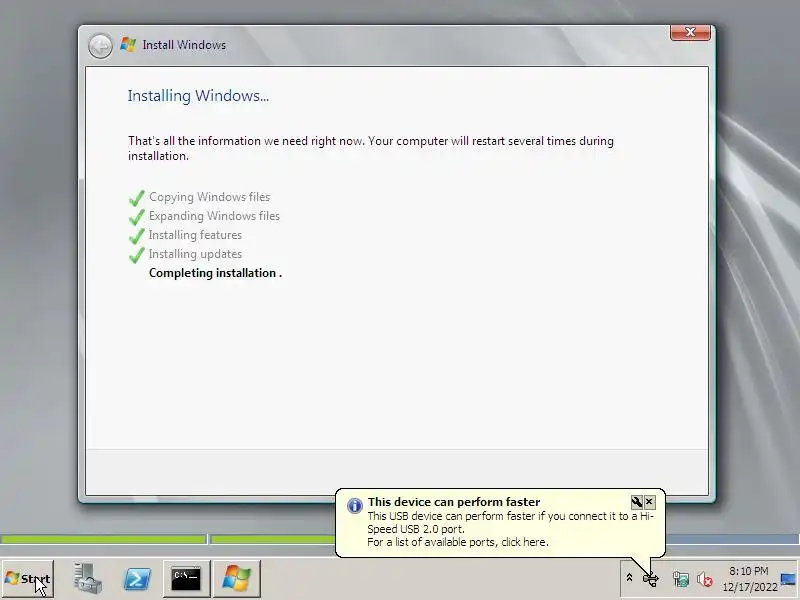This screenshot has height=600, width=800.
Task: Click 'This device can perform faster' title
Action: [x=454, y=502]
